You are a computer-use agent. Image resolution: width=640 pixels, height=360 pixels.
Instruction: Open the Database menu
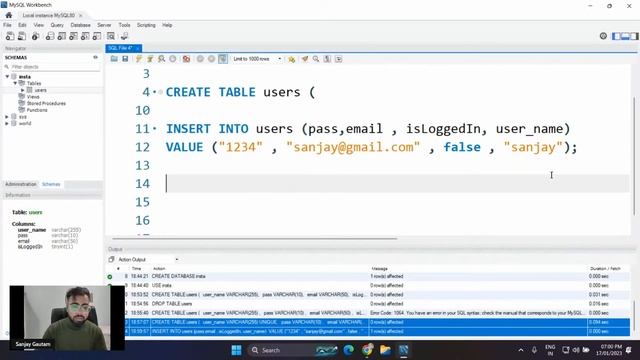click(x=80, y=25)
